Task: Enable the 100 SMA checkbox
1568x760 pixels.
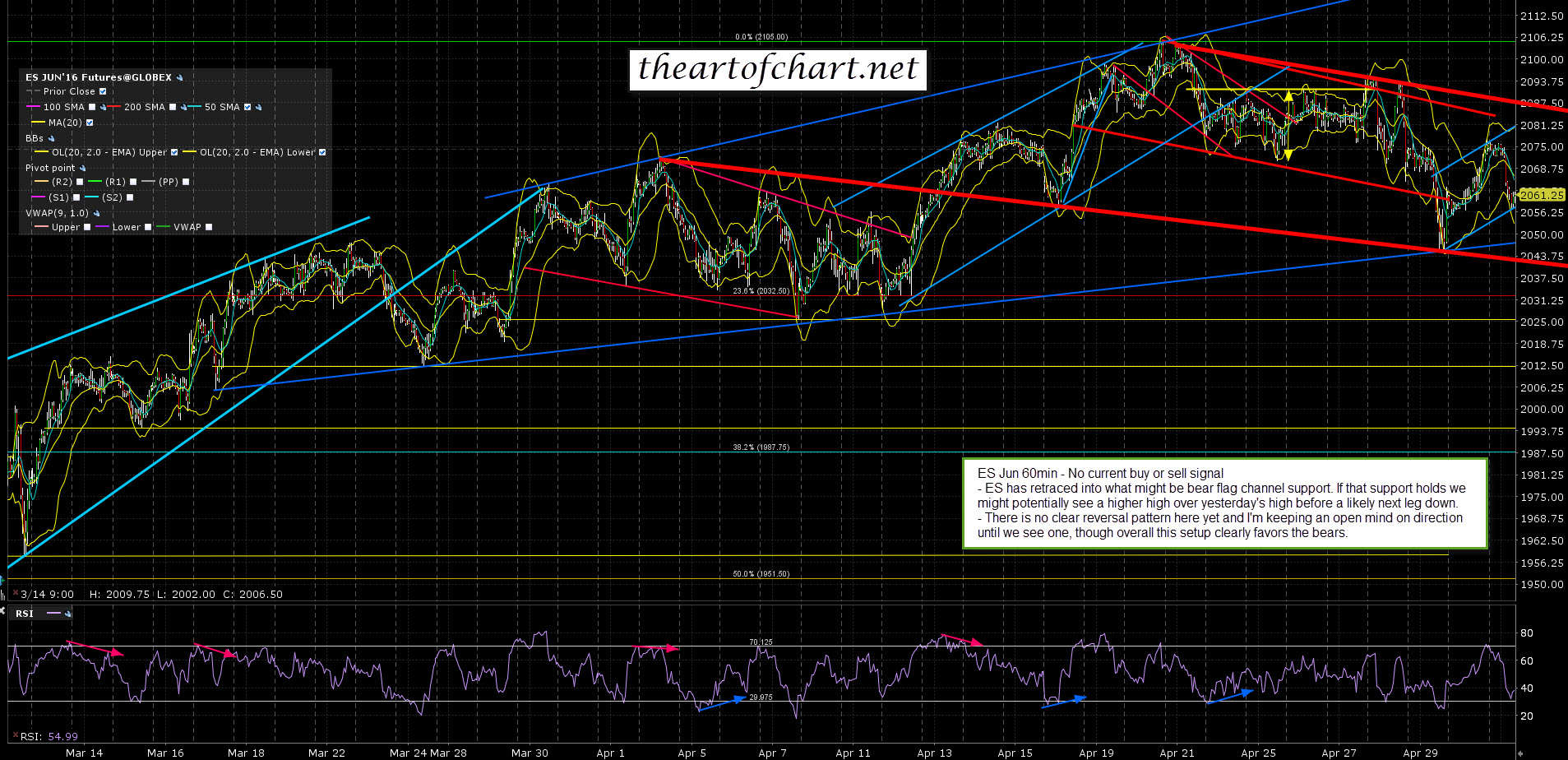Action: coord(92,108)
